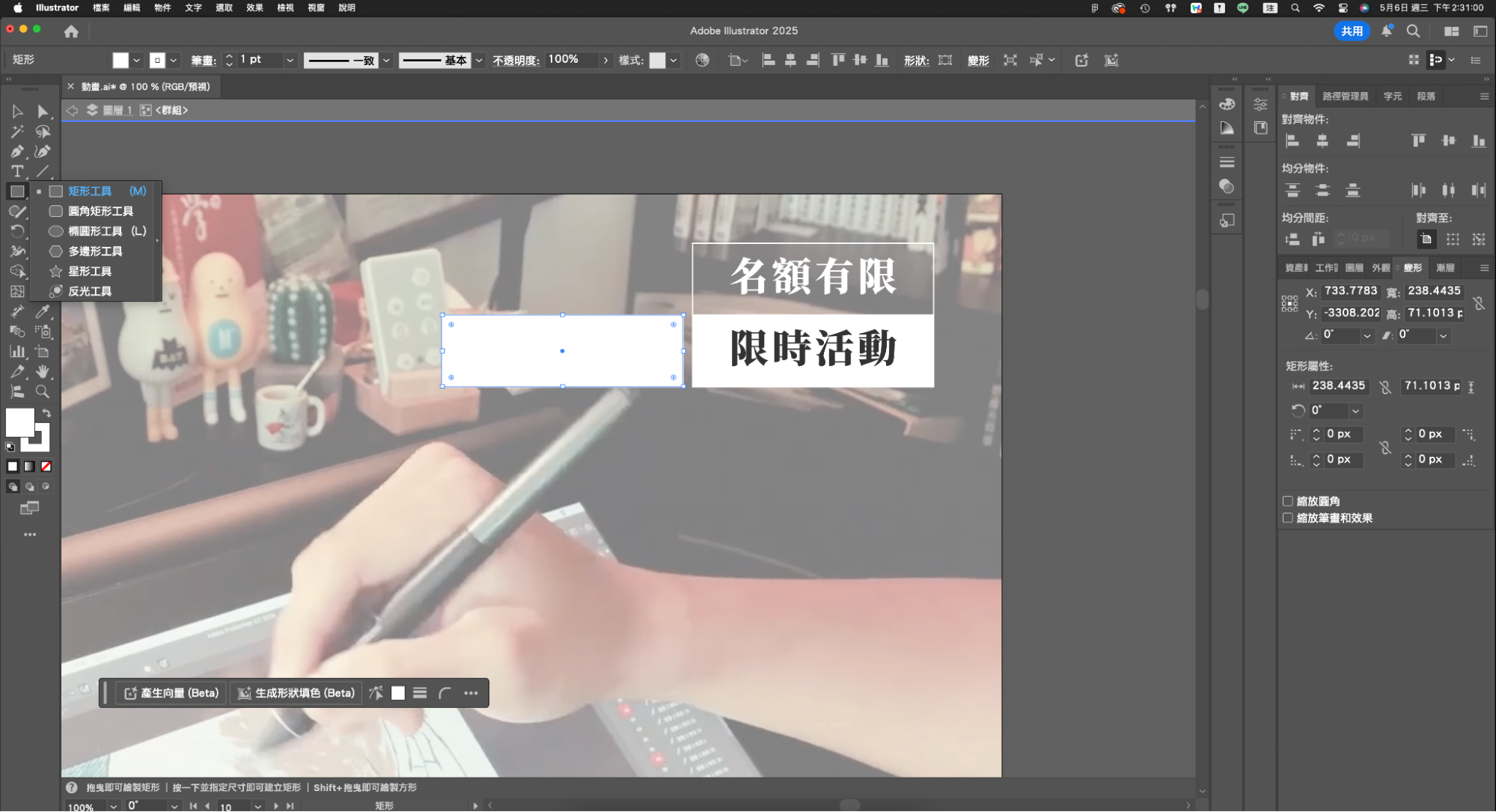Select the Line Segment tool
The width and height of the screenshot is (1496, 812).
(43, 171)
